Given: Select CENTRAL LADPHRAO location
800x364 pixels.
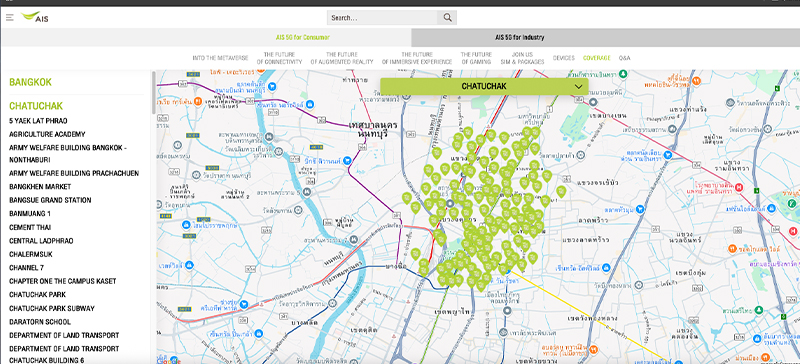Looking at the screenshot, I should coord(41,240).
